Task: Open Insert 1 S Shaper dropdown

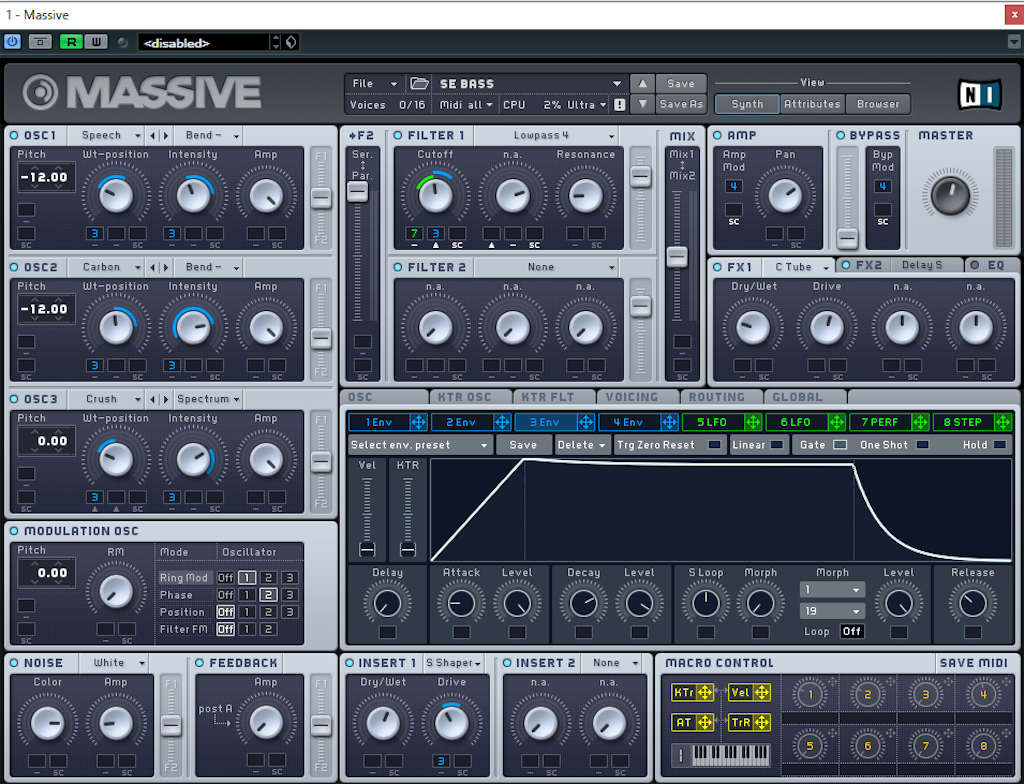Action: click(x=453, y=663)
